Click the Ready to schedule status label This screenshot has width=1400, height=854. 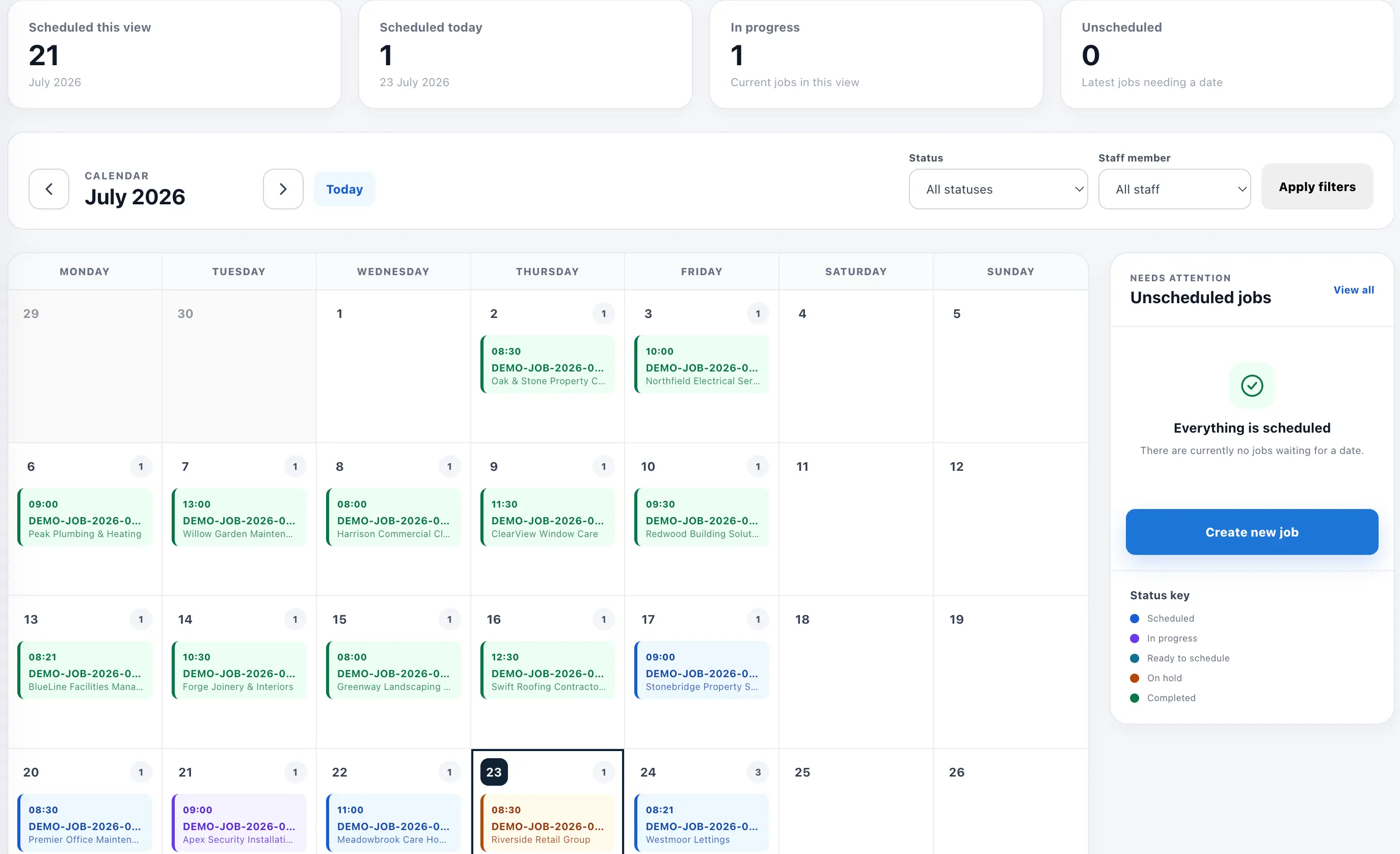pyautogui.click(x=1188, y=658)
